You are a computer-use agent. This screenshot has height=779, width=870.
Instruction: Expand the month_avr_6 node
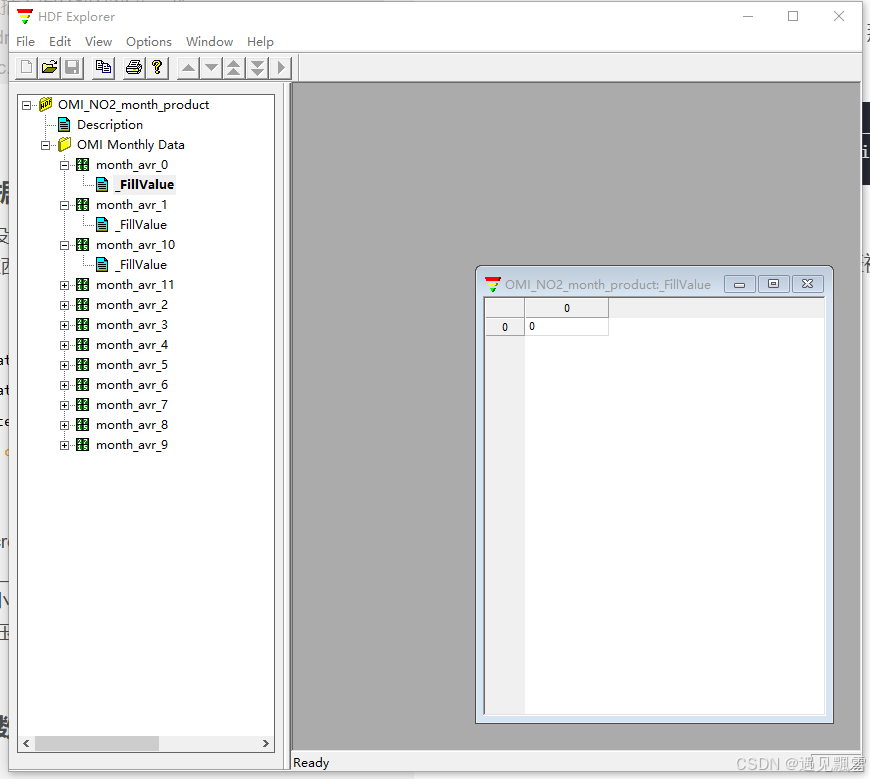[64, 385]
